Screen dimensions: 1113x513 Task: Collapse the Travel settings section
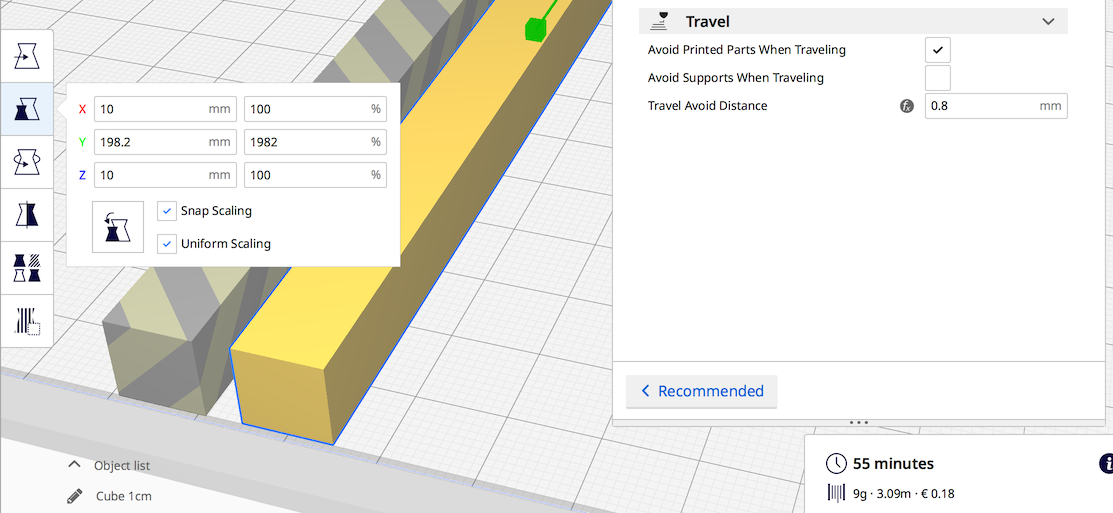click(1048, 21)
